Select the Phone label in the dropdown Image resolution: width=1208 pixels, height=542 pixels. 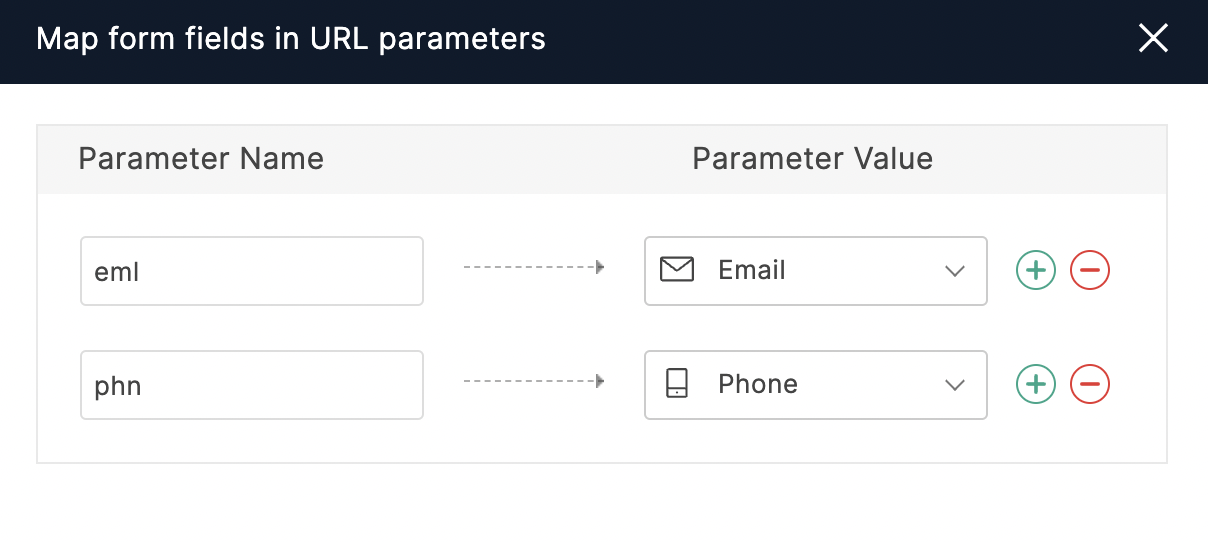pos(758,384)
